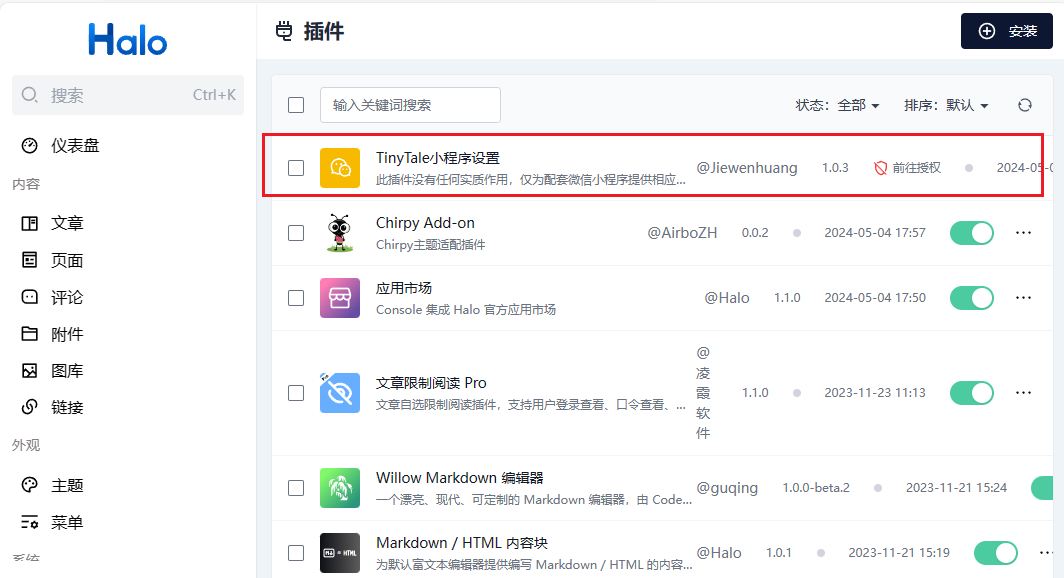
Task: Click the 安装 install button
Action: coord(1006,31)
